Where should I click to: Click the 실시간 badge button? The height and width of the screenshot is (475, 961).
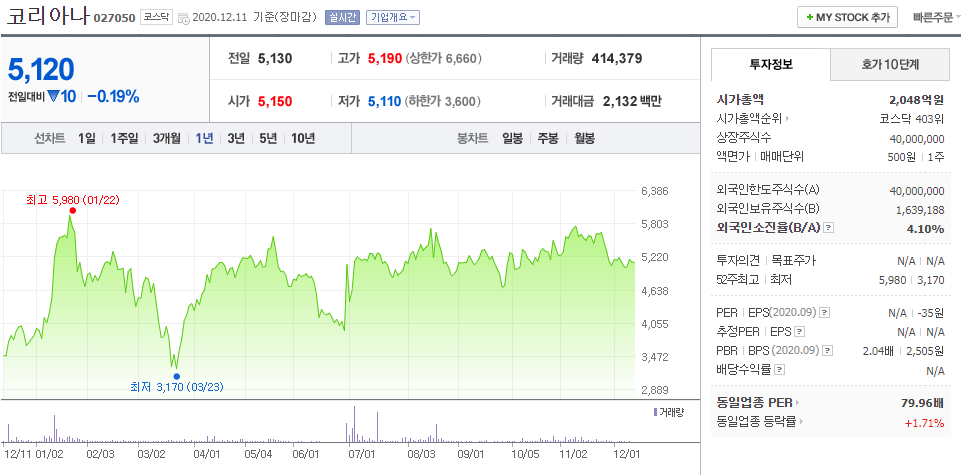pos(342,18)
